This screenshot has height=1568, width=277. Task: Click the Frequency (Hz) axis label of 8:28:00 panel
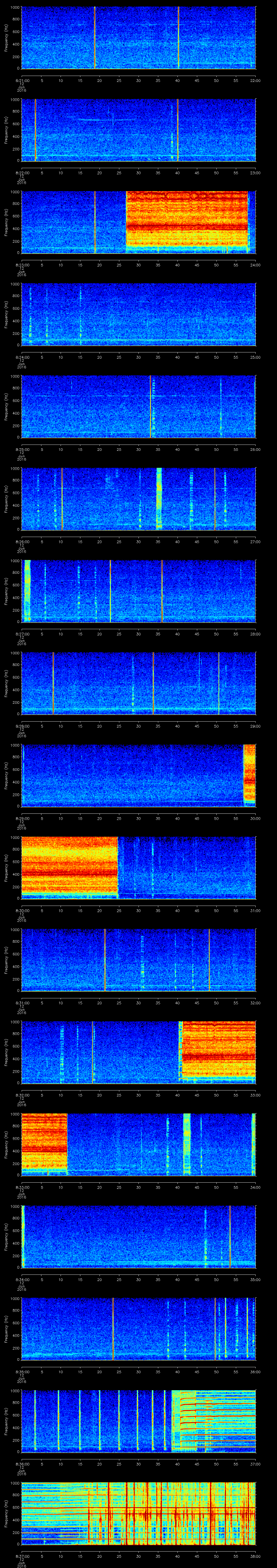pos(7,683)
